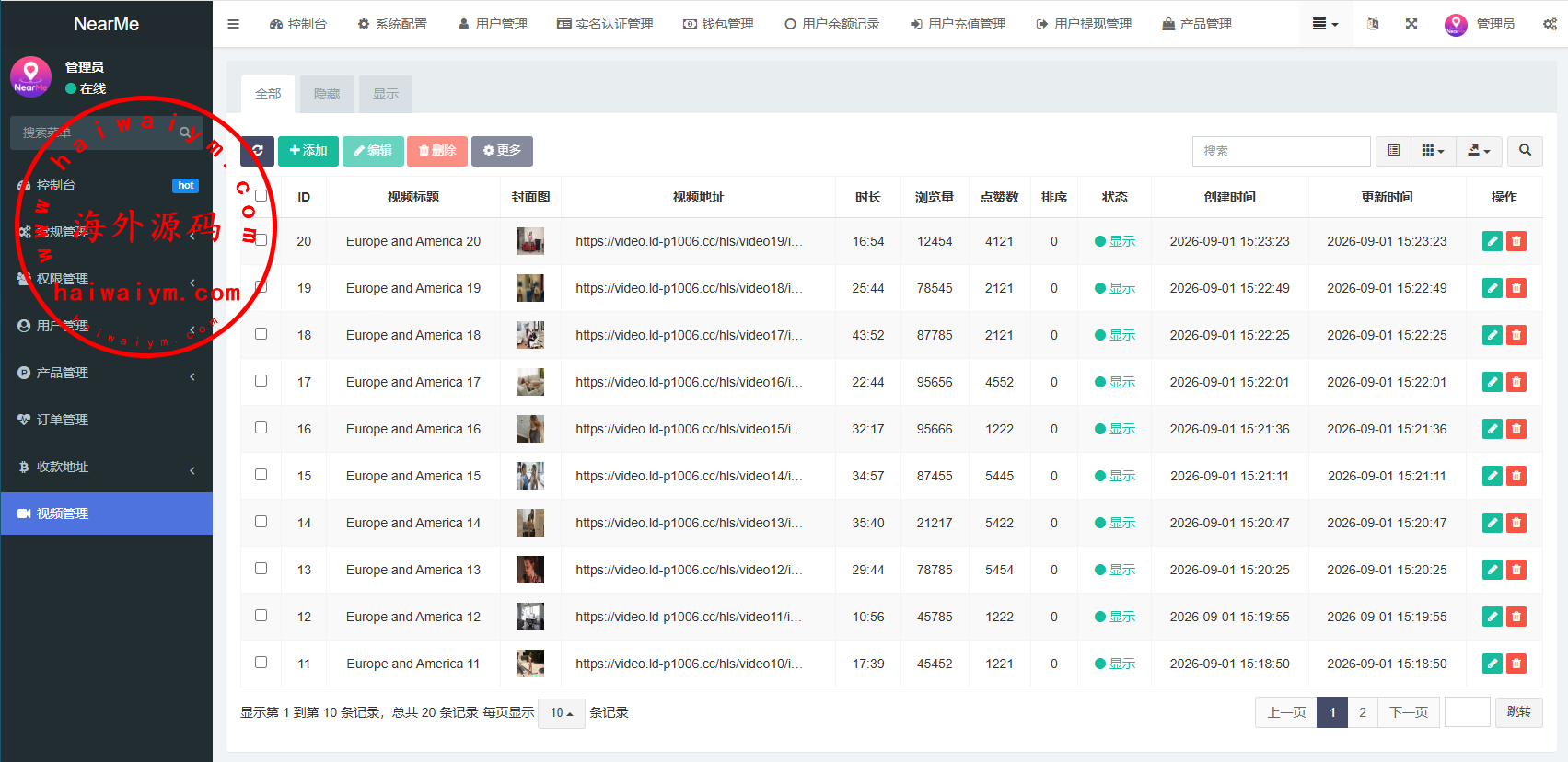The width and height of the screenshot is (1568, 762).
Task: Click the red delete icon for row 17
Action: [1516, 382]
